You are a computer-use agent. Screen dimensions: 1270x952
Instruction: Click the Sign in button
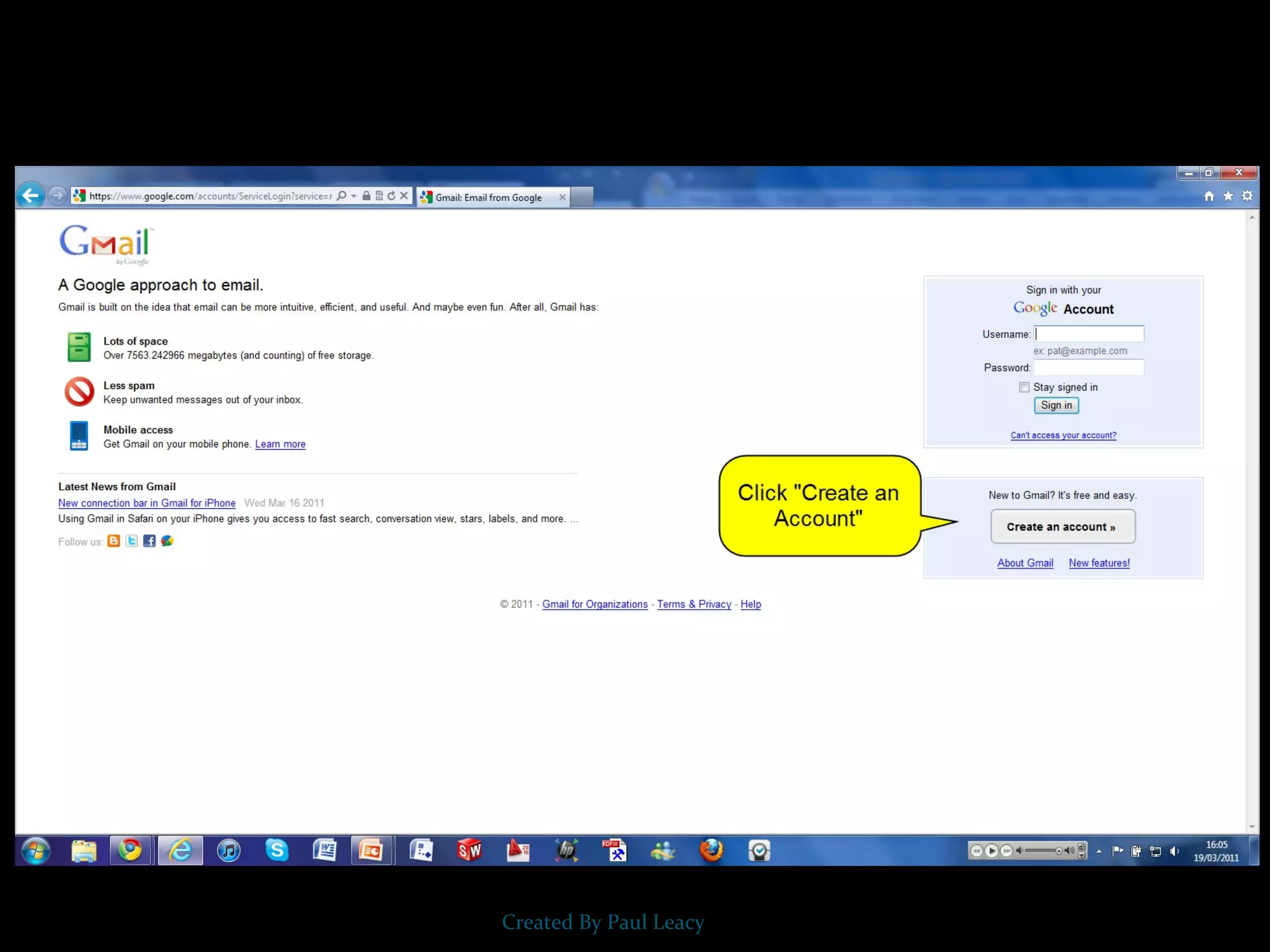[x=1056, y=405]
